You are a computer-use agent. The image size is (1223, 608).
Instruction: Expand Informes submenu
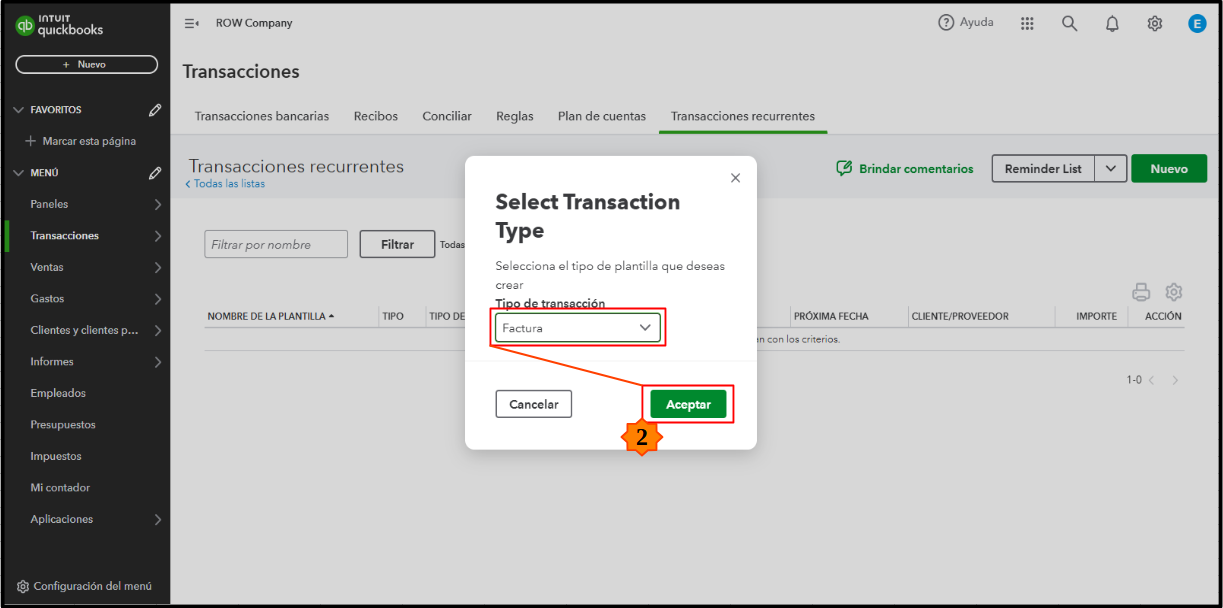click(x=157, y=362)
